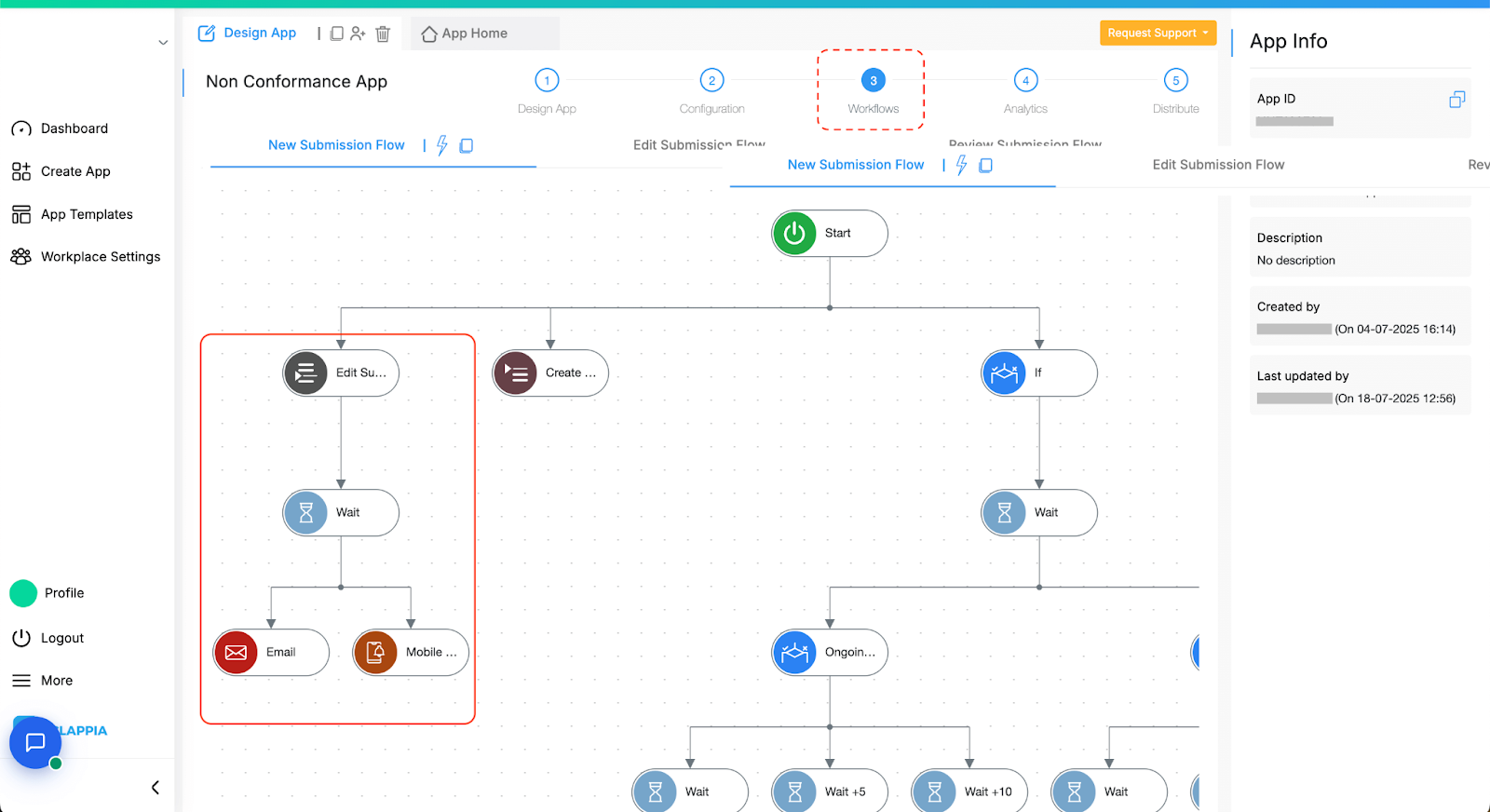
Task: Open the chat support bubble
Action: (x=35, y=742)
